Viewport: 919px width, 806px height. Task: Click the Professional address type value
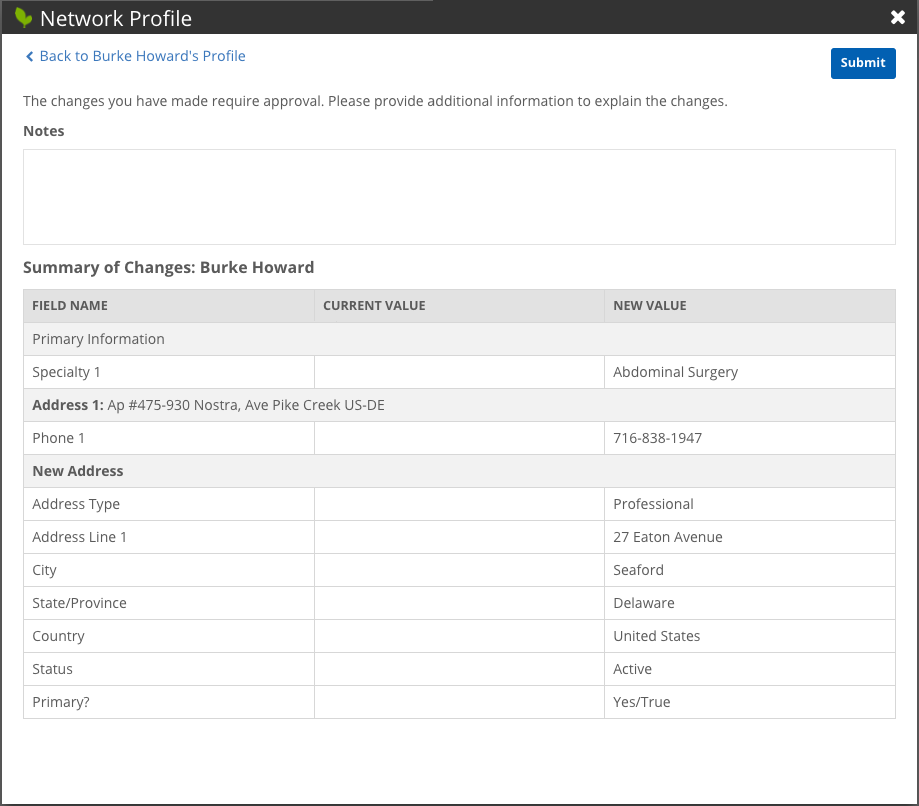tap(653, 504)
